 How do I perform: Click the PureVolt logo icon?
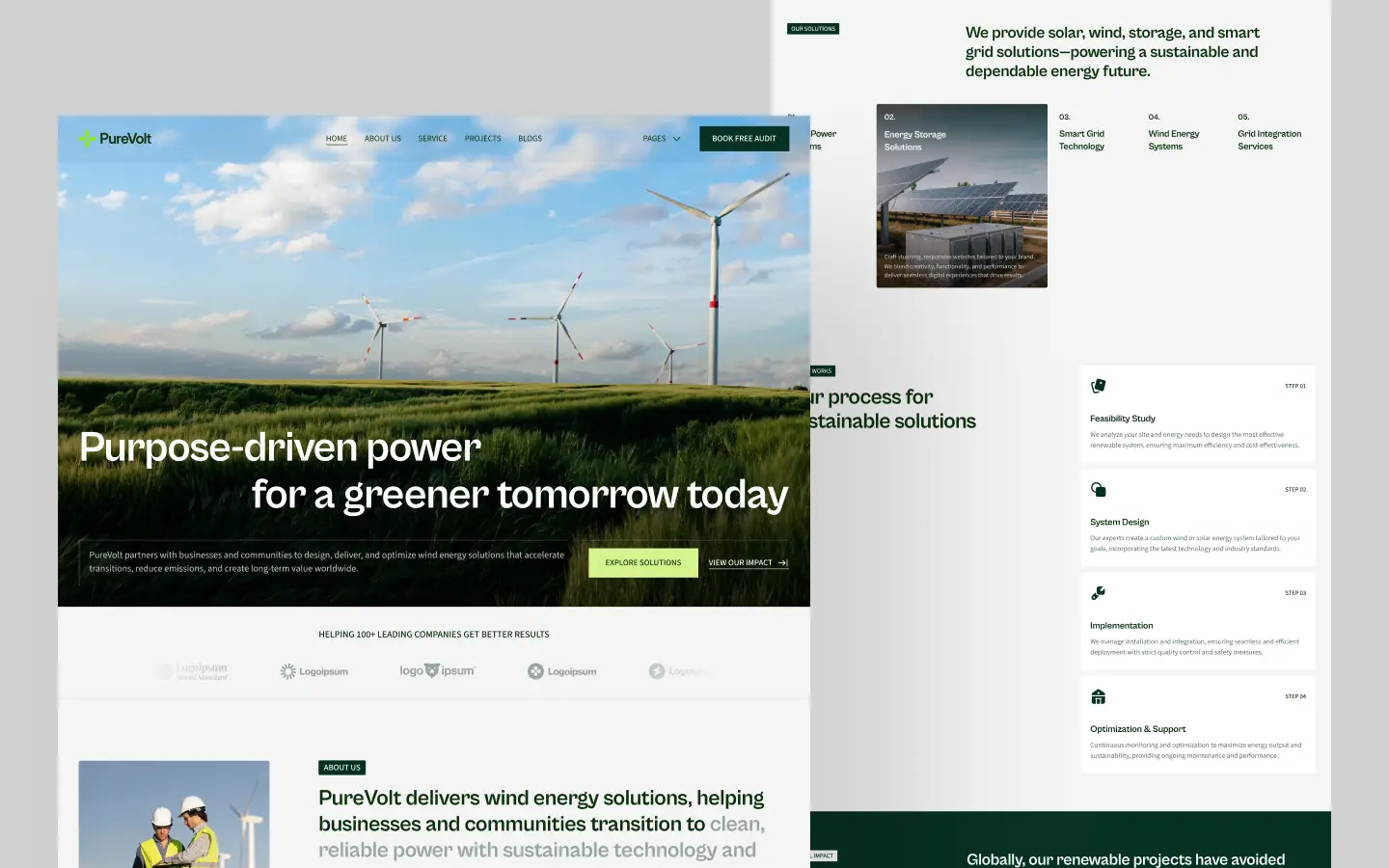click(87, 139)
